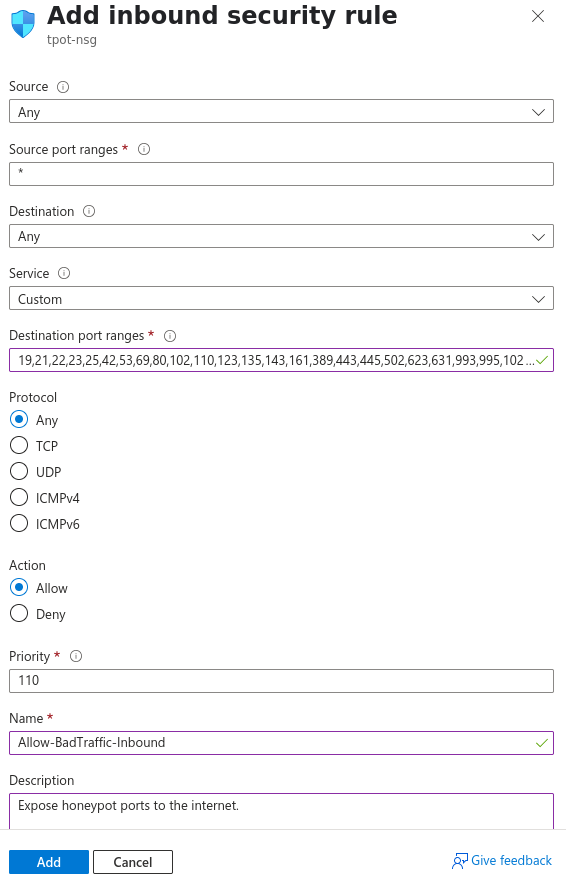Screen dimensions: 566x884
Task: Click the info icon beside Source port ranges
Action: 144,149
